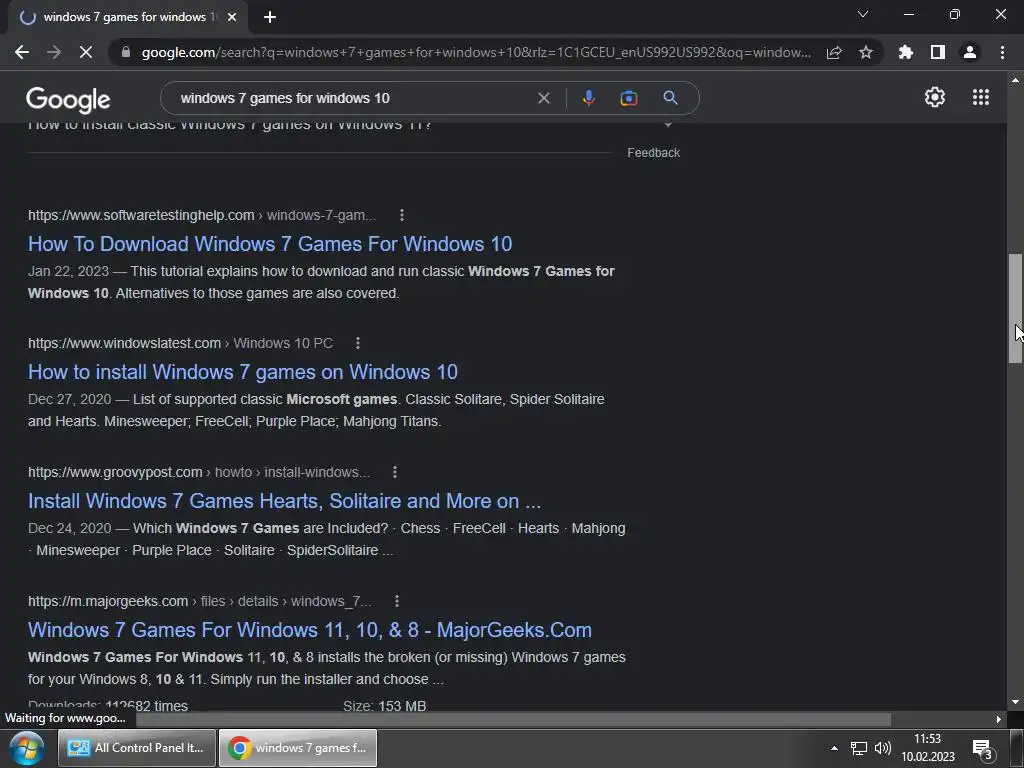The image size is (1024, 768).
Task: Open How to install Windows 7 games link
Action: coord(242,372)
